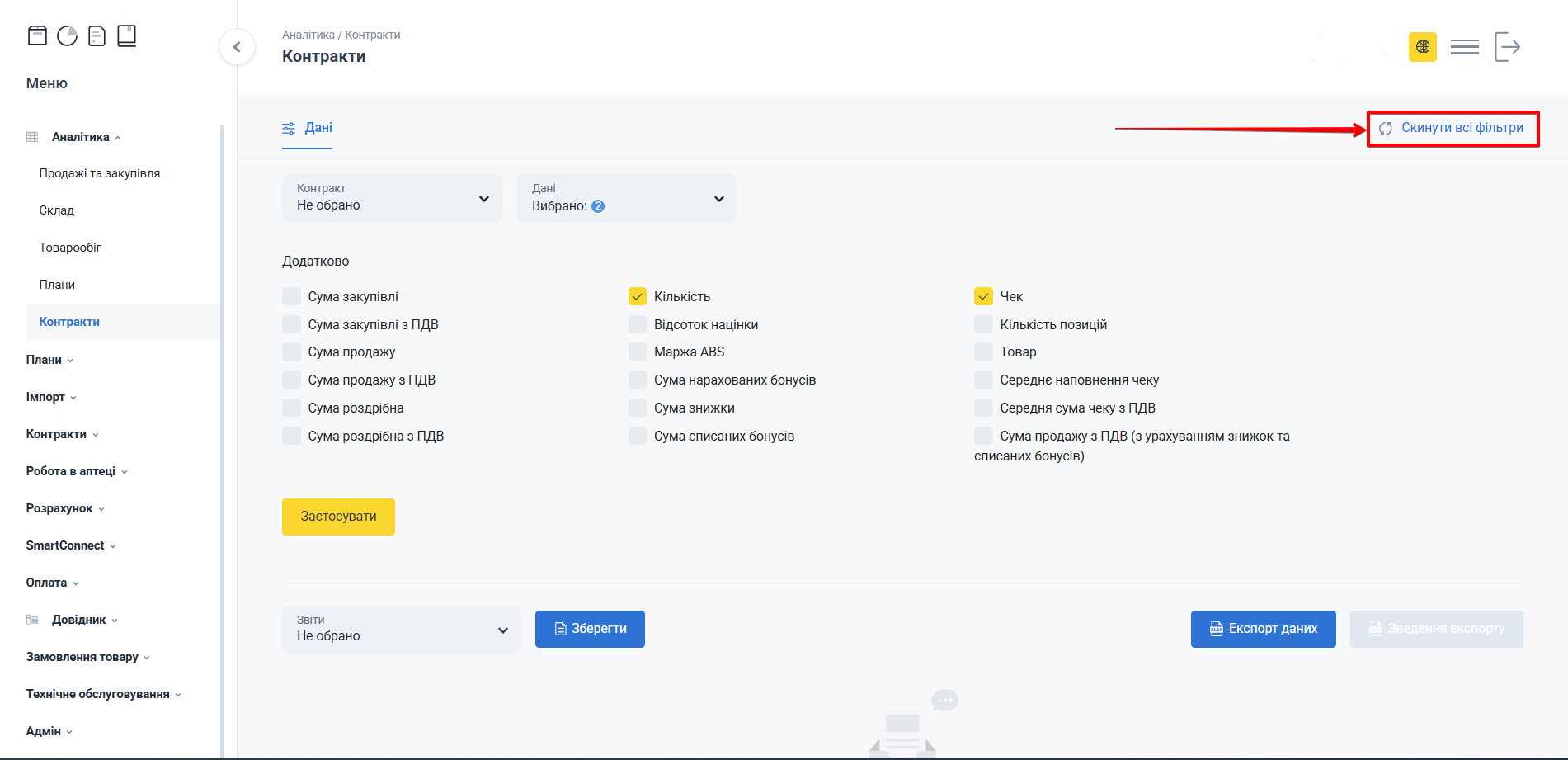
Task: Expand the Довідник sidebar section
Action: [79, 620]
